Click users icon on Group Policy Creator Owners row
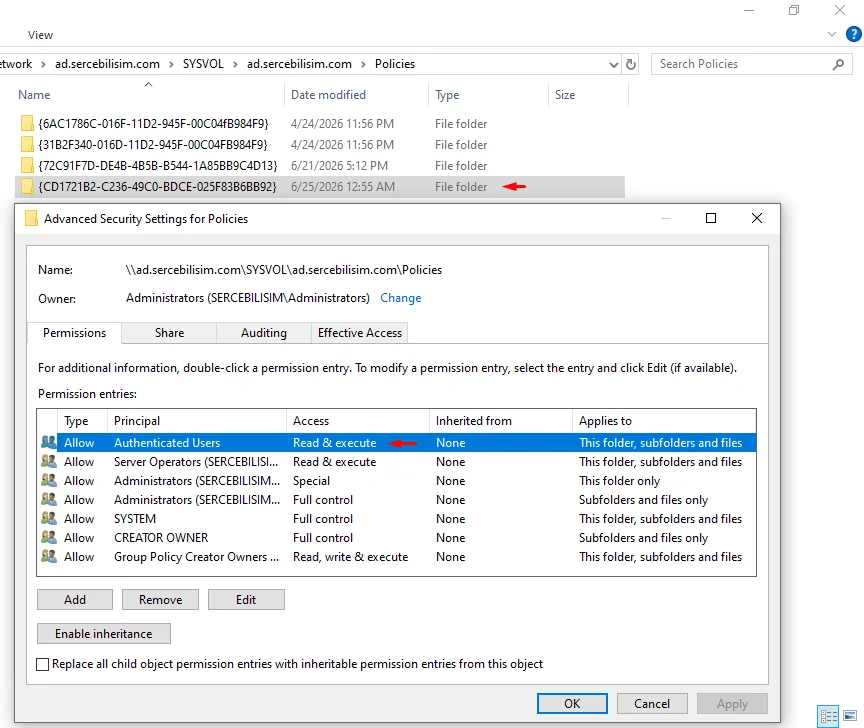 pyautogui.click(x=49, y=556)
